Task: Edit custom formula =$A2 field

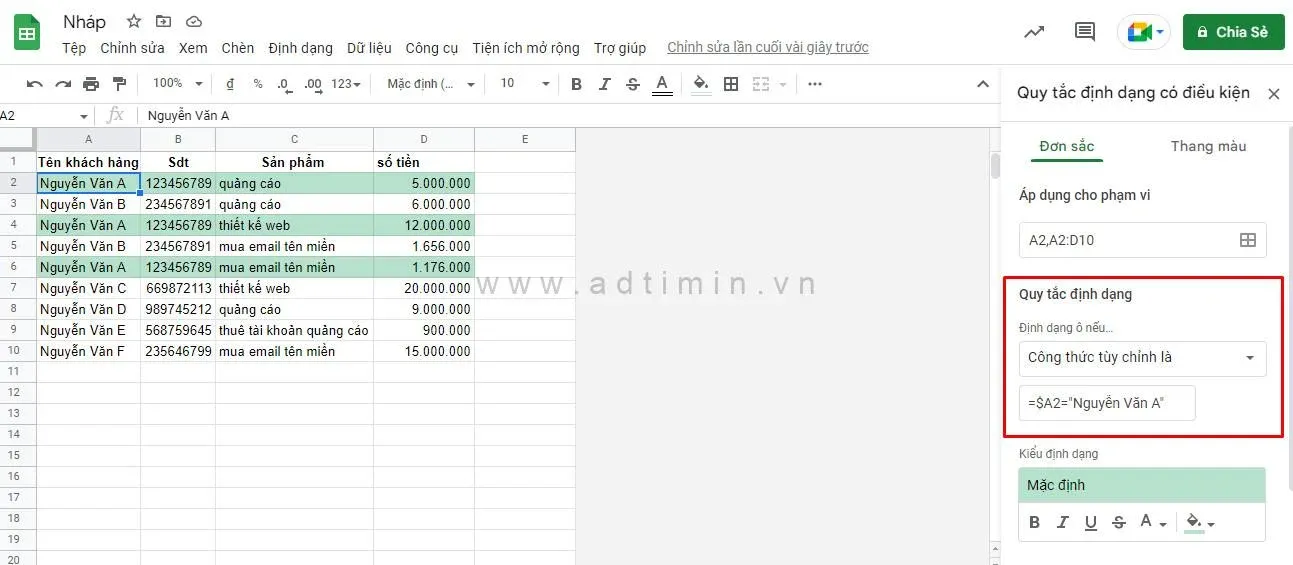Action: coord(1107,403)
